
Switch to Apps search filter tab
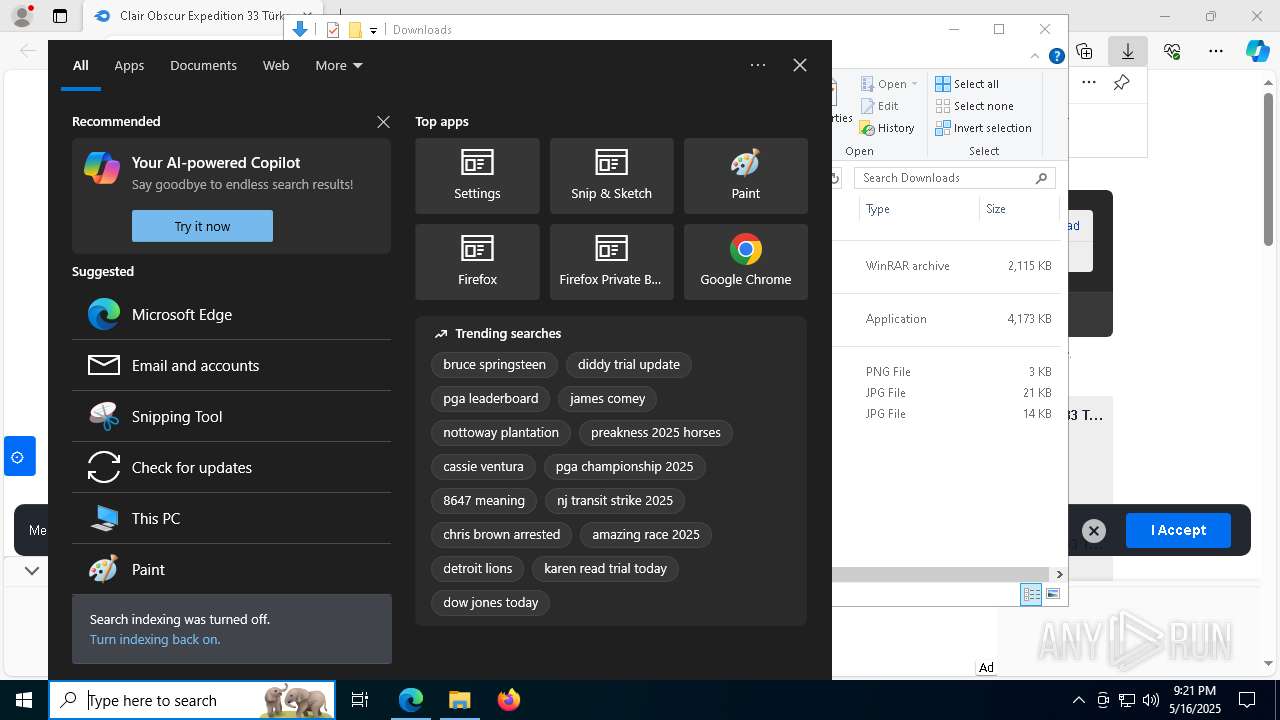pyautogui.click(x=129, y=65)
